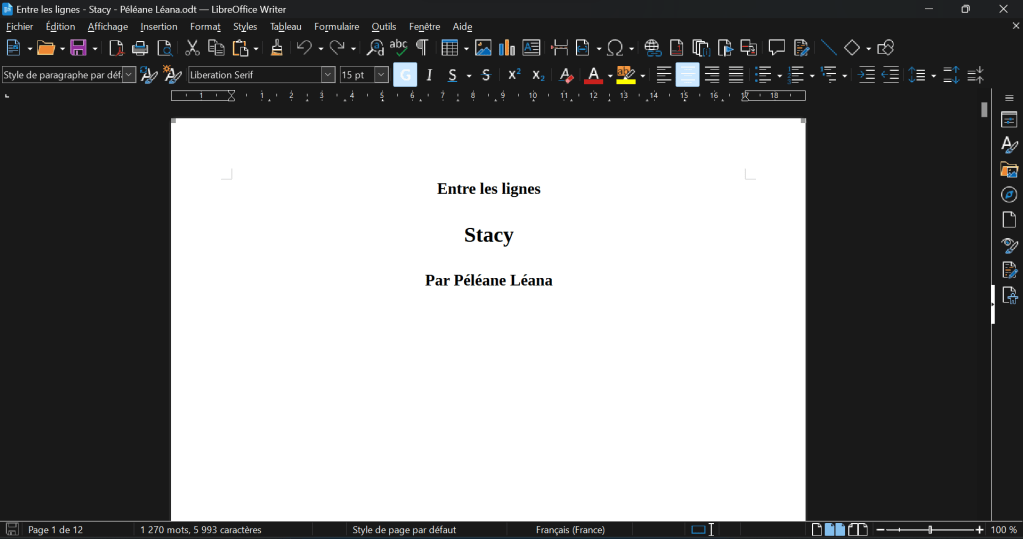The image size is (1023, 539).
Task: Expand the paragraph style dropdown
Action: point(129,75)
